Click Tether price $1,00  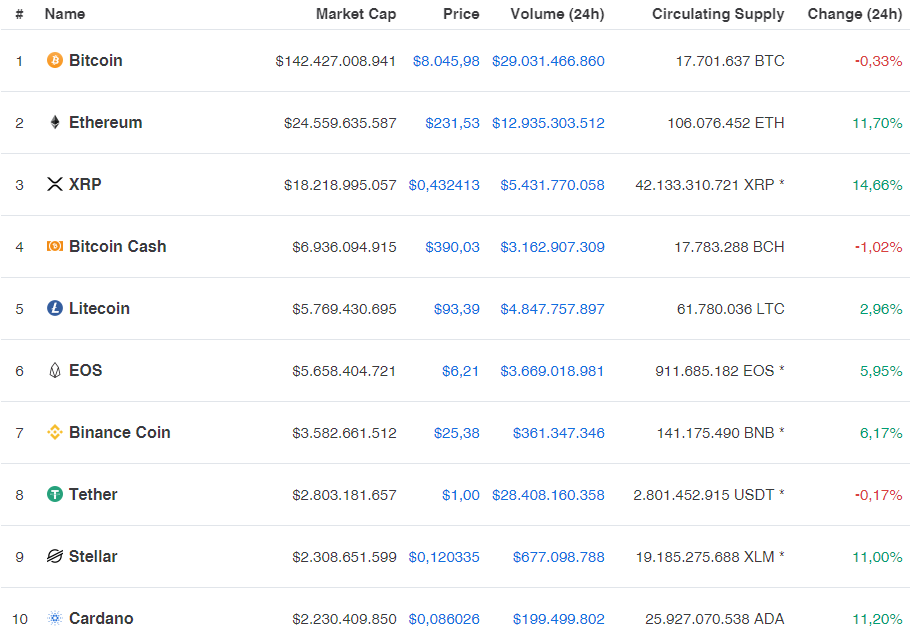[461, 496]
